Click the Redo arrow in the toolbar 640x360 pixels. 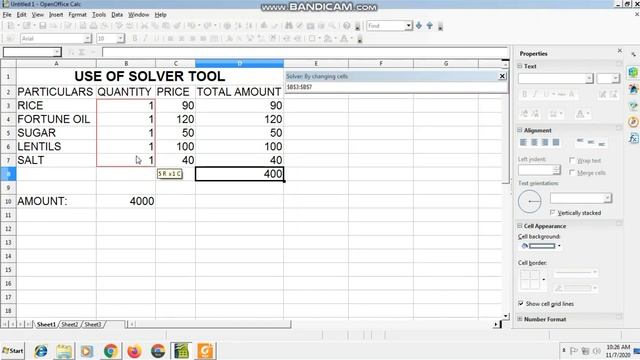208,26
